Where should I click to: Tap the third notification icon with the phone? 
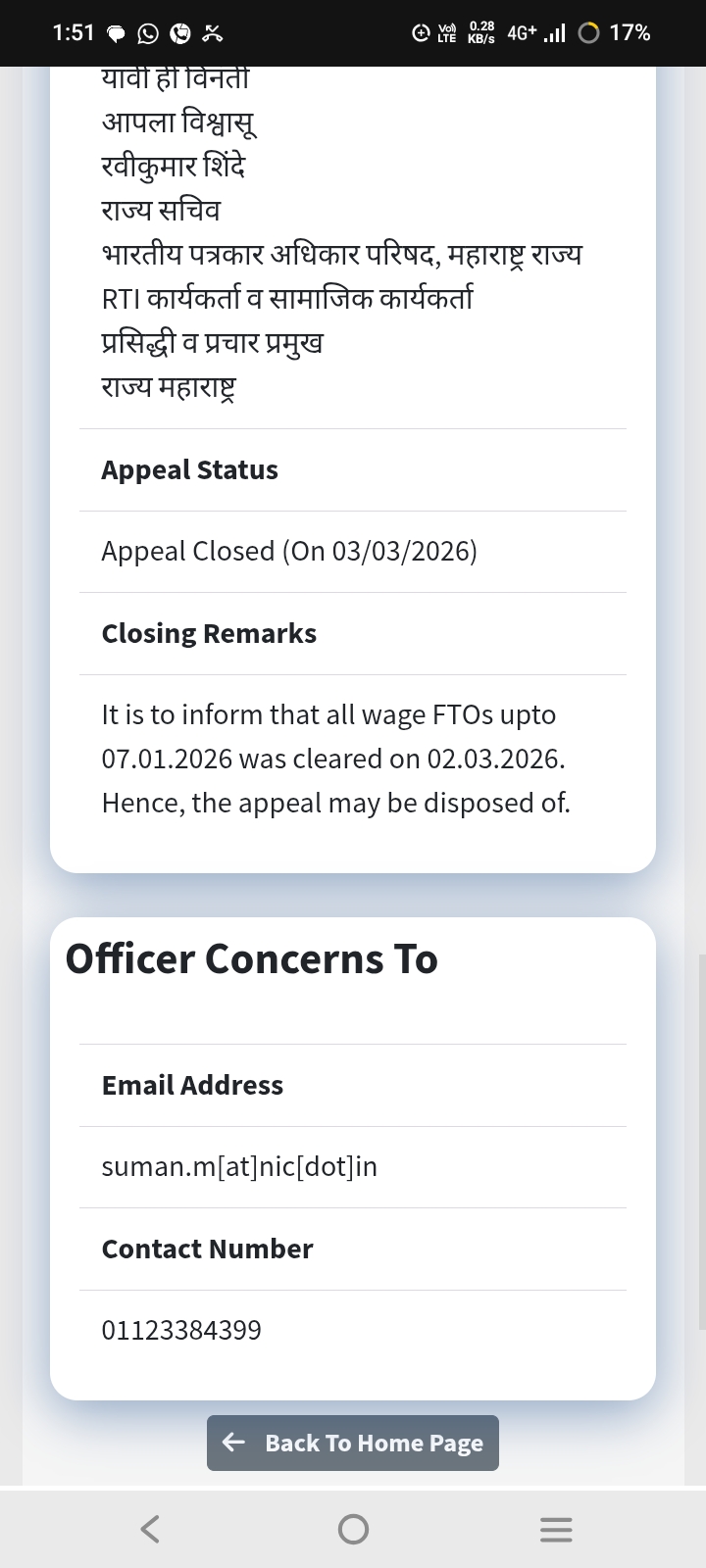tap(180, 34)
